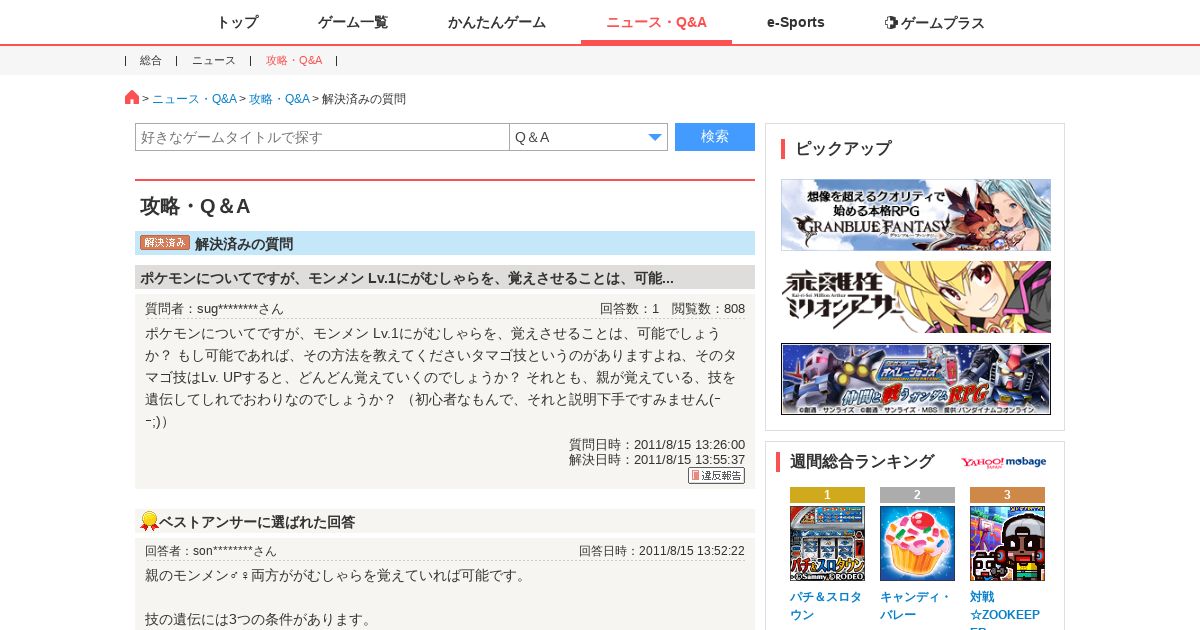
Task: Click the 対戦☆ZOOKEEPER title link
Action: [x=1005, y=609]
